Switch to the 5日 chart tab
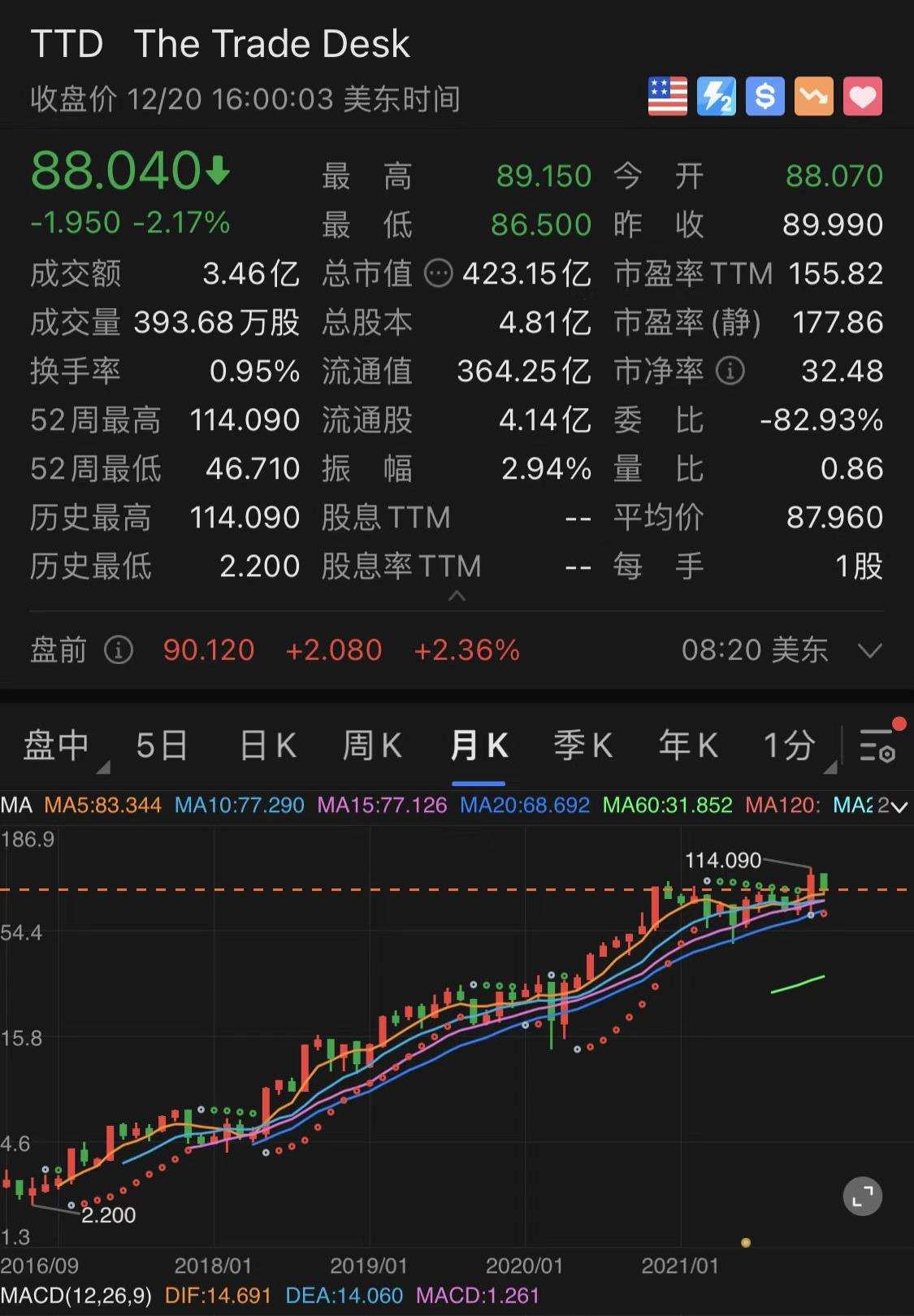 [162, 745]
